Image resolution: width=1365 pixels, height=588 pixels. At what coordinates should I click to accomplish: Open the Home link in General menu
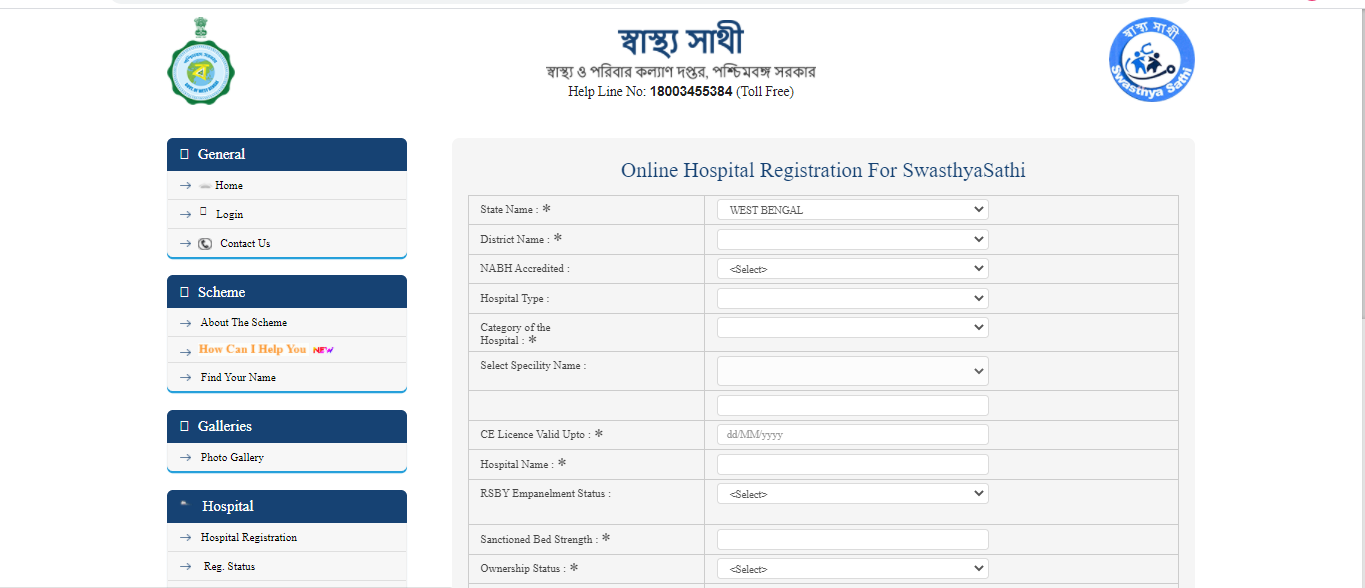pyautogui.click(x=229, y=186)
